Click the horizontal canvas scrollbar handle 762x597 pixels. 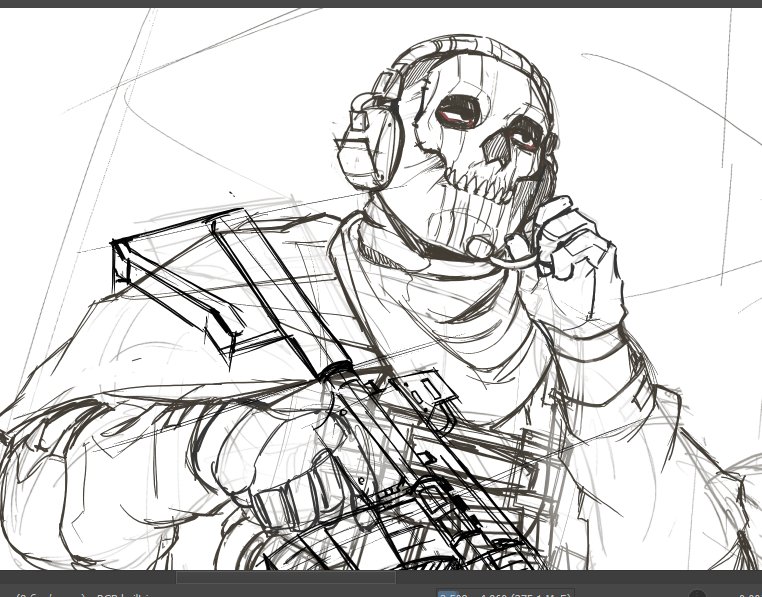tap(286, 577)
